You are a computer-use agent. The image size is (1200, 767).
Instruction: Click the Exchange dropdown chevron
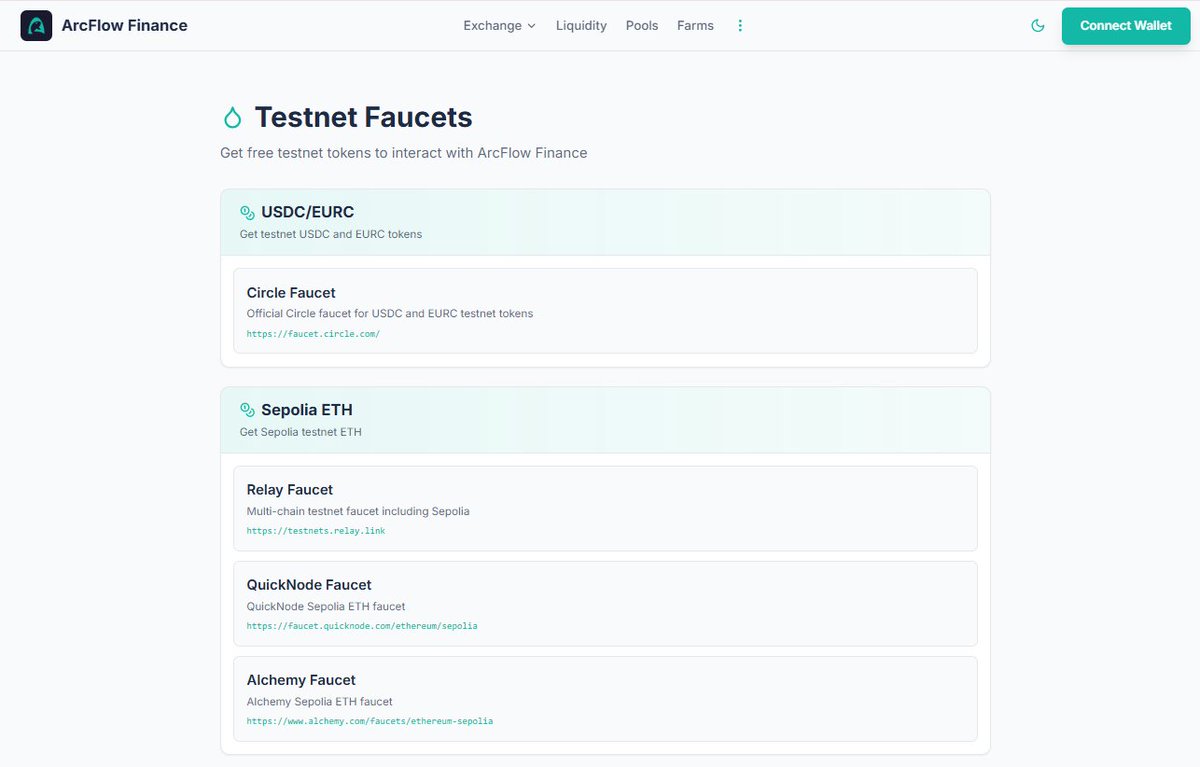530,26
